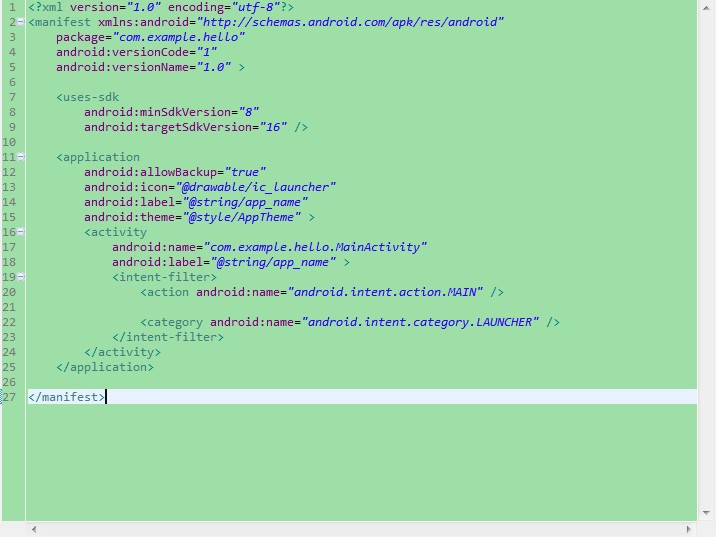The height and width of the screenshot is (537, 716).
Task: Click line number 27 in the gutter
Action: (9, 397)
